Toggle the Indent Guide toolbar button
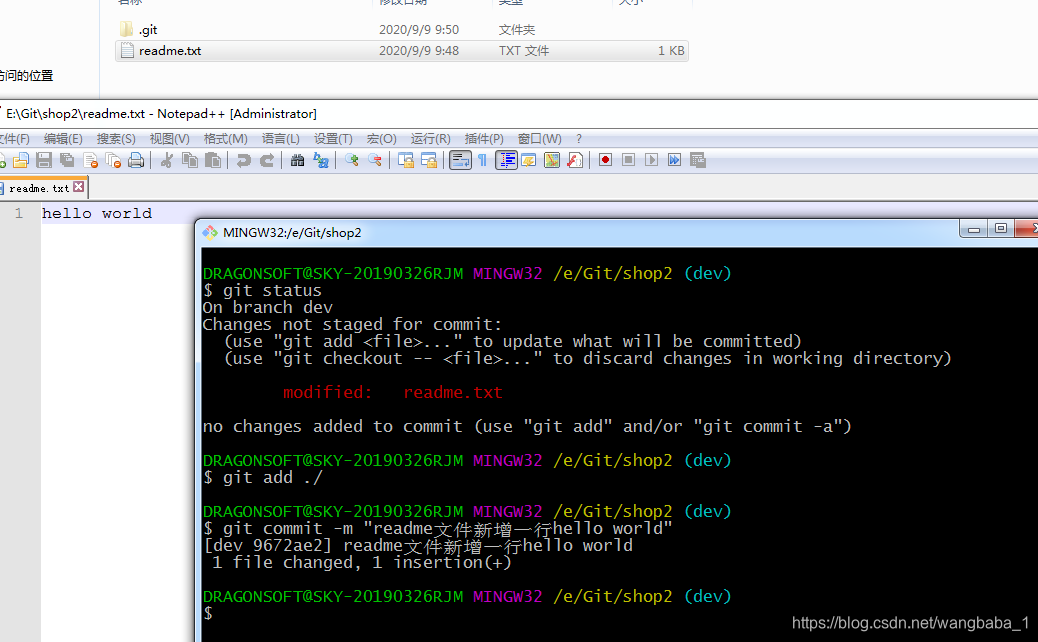Image resolution: width=1038 pixels, height=642 pixels. coord(506,160)
